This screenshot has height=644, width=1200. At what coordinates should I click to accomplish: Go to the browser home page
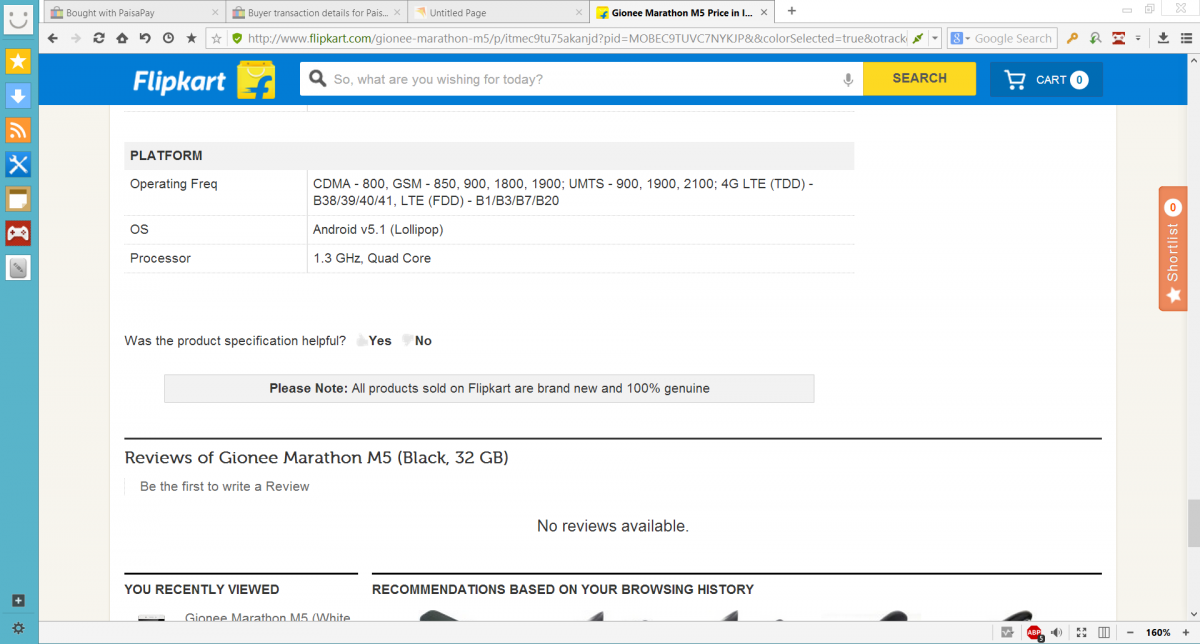click(x=122, y=38)
